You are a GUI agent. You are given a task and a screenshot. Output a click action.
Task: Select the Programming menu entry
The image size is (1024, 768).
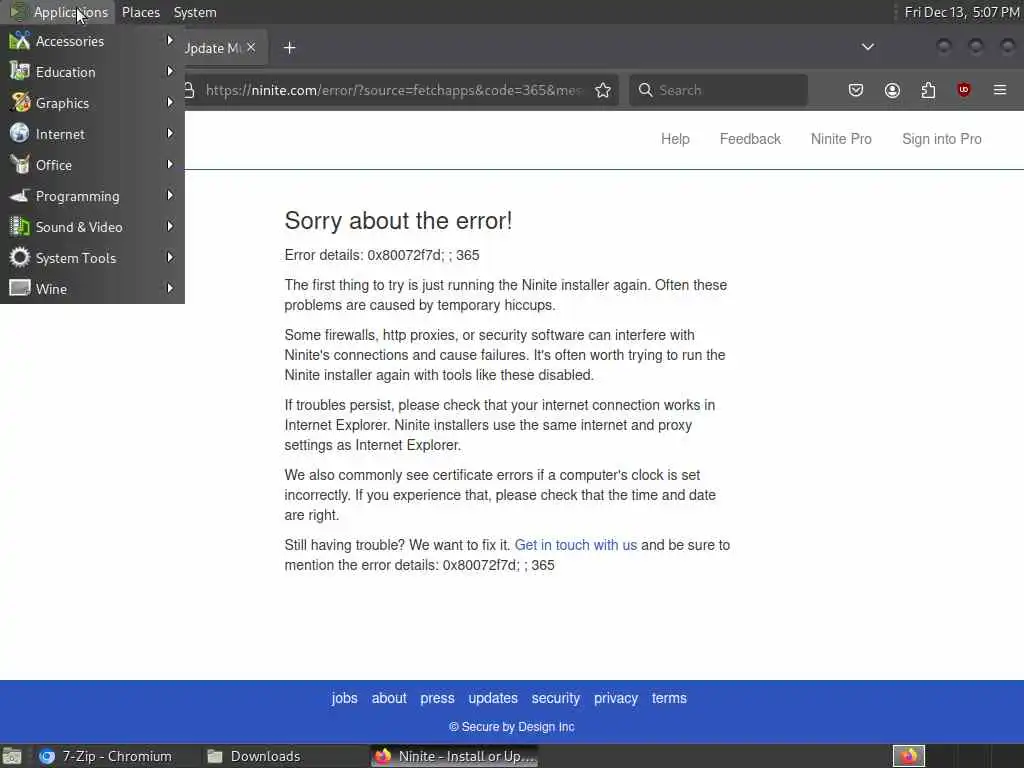tap(92, 195)
